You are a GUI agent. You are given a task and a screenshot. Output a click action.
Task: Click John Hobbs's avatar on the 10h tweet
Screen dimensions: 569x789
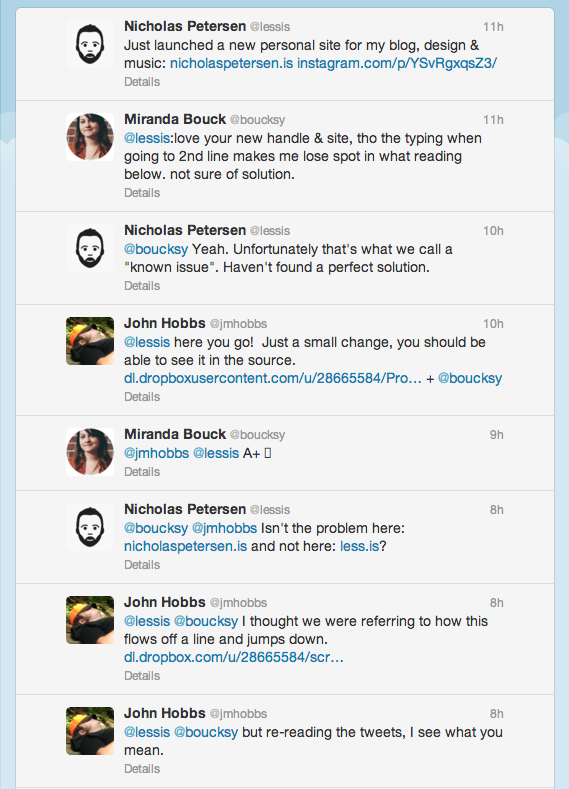coord(90,341)
